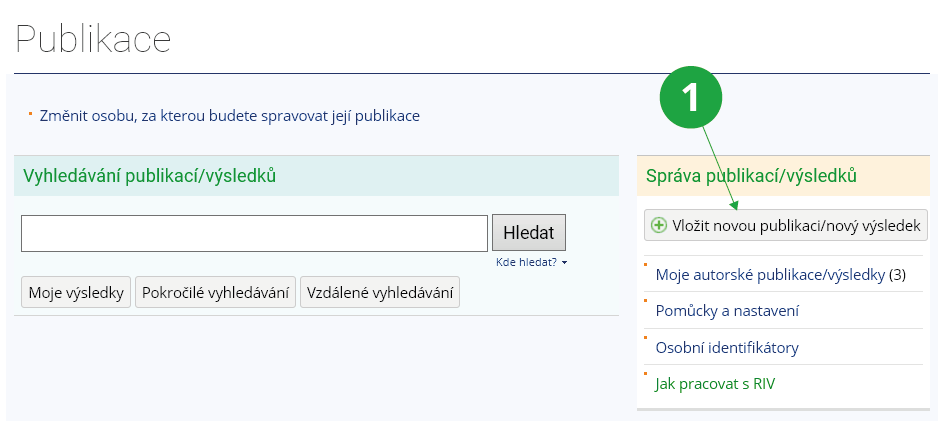Click the orange bullet before Změnit osobu
The width and height of the screenshot is (938, 421).
pyautogui.click(x=30, y=111)
